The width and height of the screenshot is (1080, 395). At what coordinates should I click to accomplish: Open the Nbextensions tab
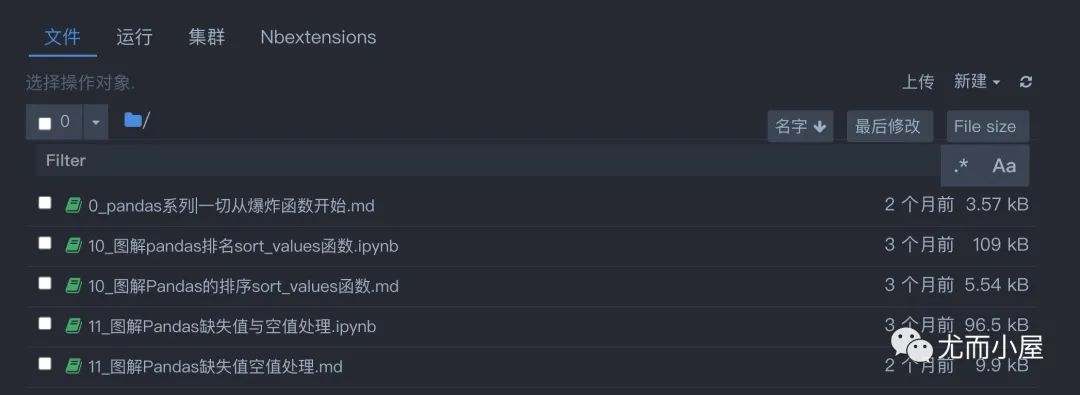(x=318, y=37)
